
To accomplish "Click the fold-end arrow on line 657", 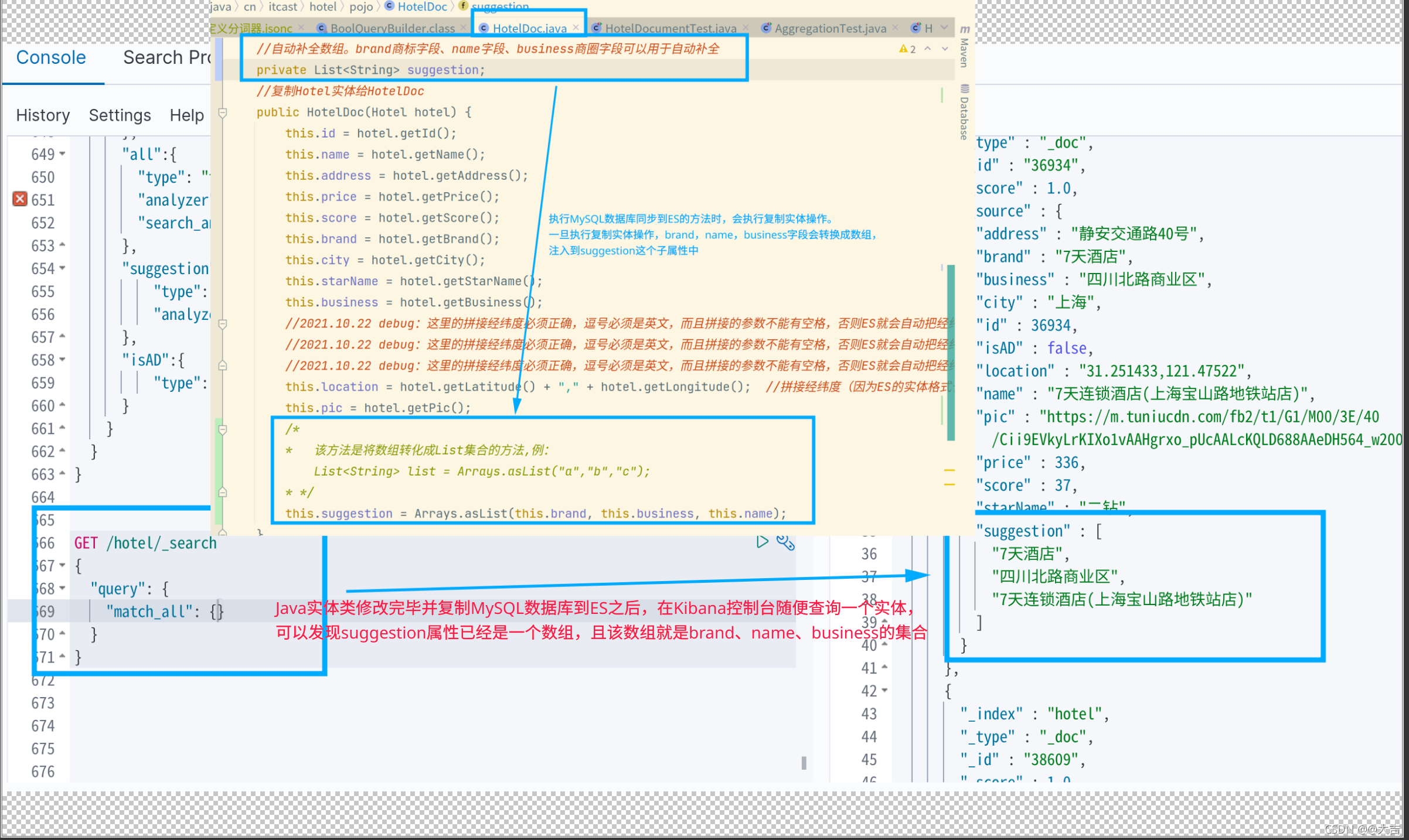I will pyautogui.click(x=62, y=337).
